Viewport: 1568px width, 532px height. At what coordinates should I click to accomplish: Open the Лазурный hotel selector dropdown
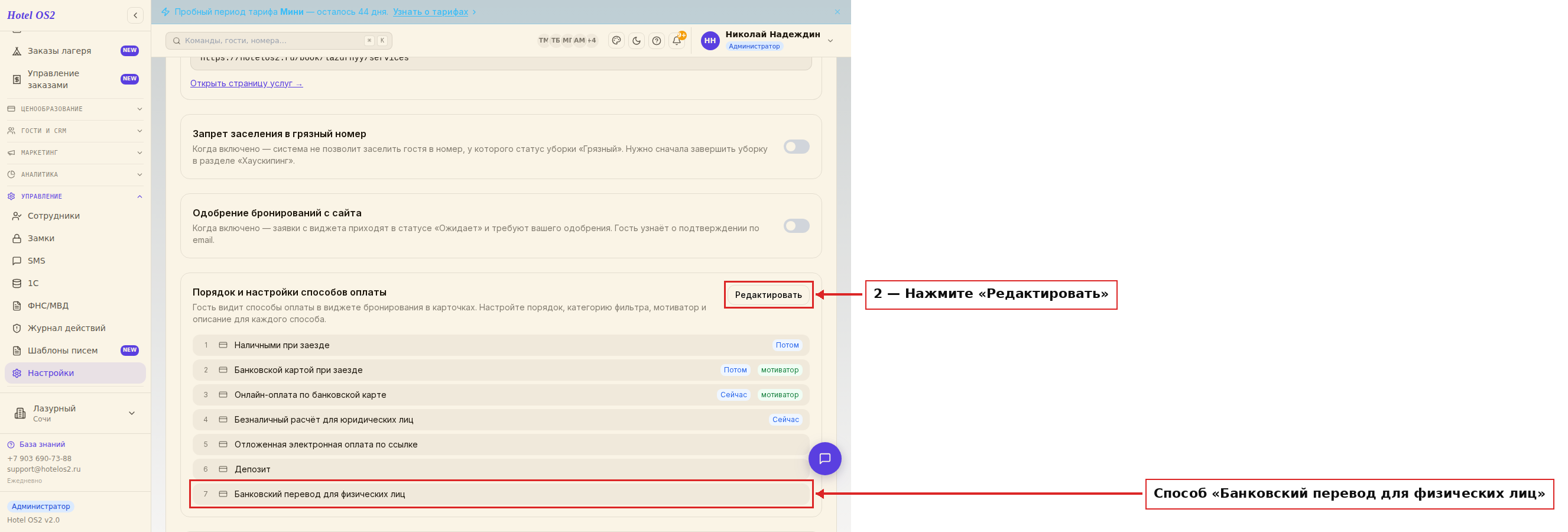[75, 413]
